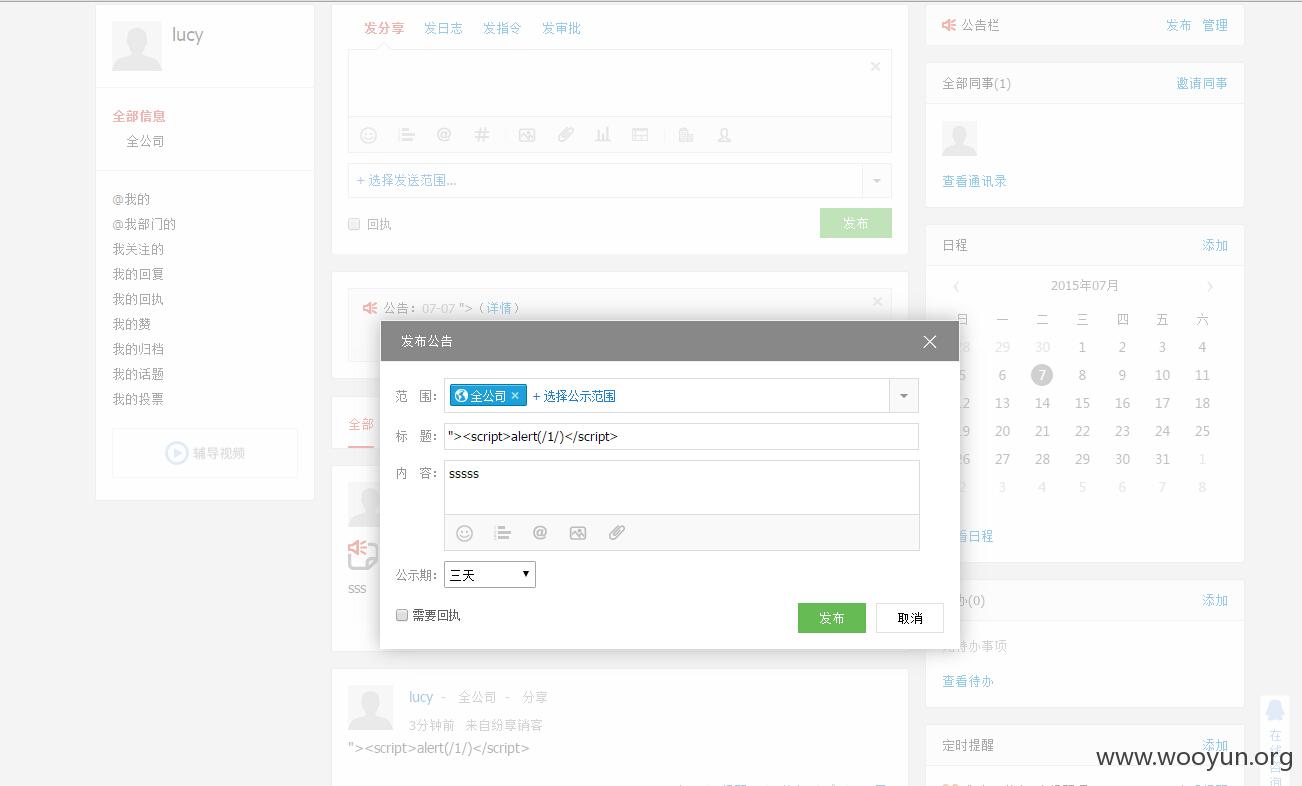Attach file via dialog paperclip icon
Image resolution: width=1302 pixels, height=786 pixels.
point(616,533)
